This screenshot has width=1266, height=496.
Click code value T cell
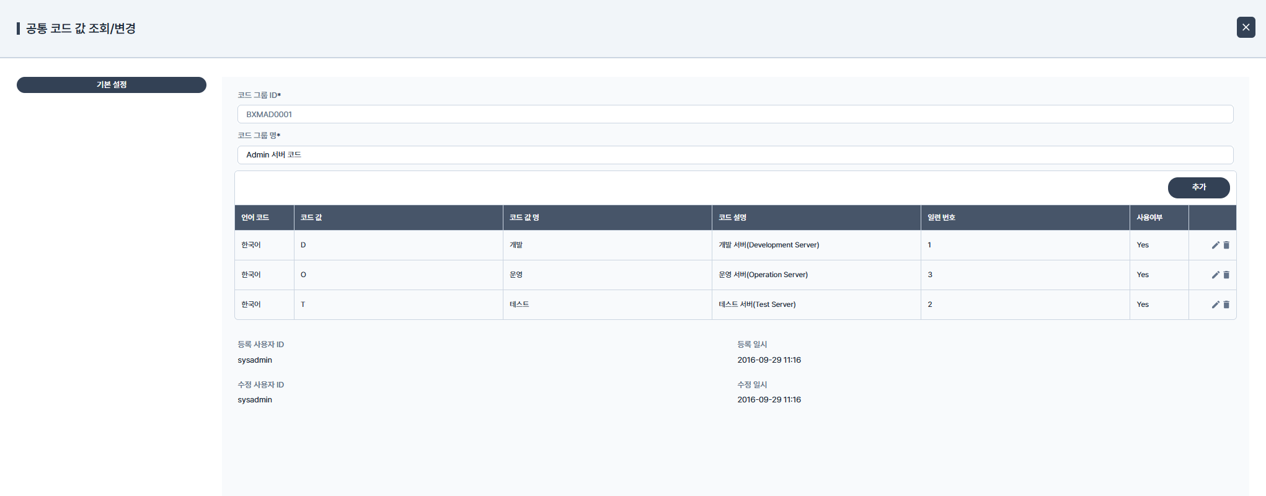[398, 305]
